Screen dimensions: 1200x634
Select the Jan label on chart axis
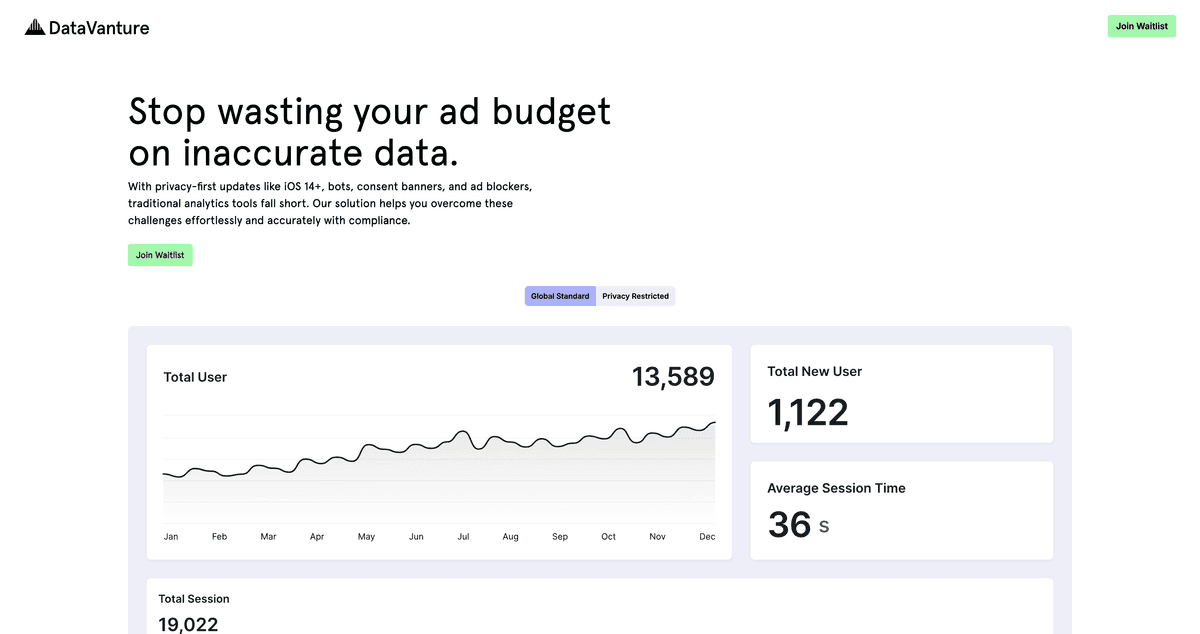[171, 537]
